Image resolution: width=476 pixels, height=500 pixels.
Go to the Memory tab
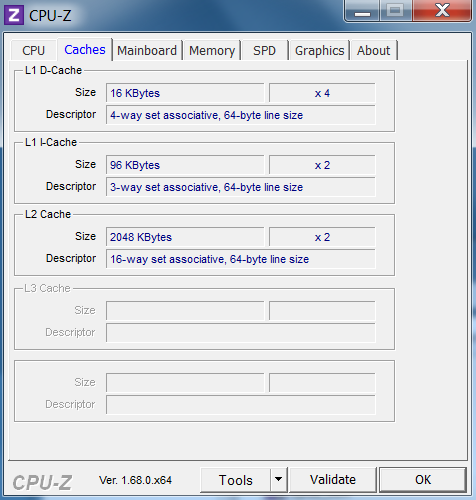pyautogui.click(x=212, y=51)
